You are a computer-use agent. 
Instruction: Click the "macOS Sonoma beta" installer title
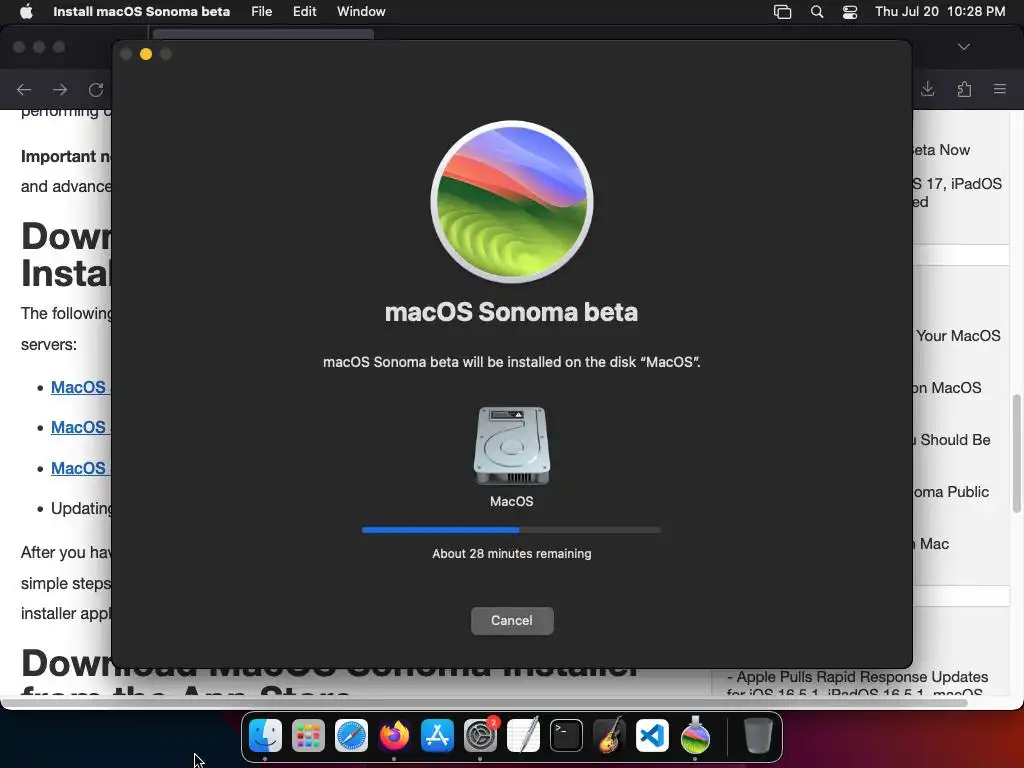click(511, 312)
